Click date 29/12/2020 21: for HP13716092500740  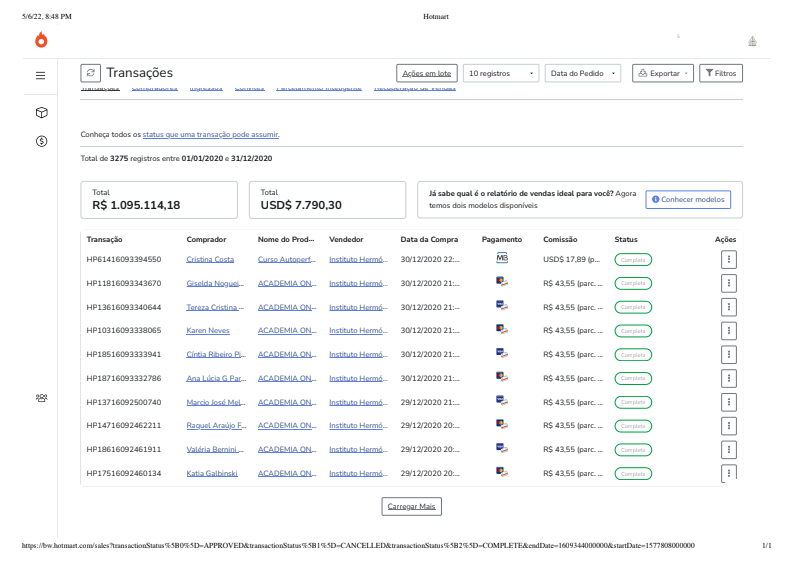pyautogui.click(x=430, y=402)
